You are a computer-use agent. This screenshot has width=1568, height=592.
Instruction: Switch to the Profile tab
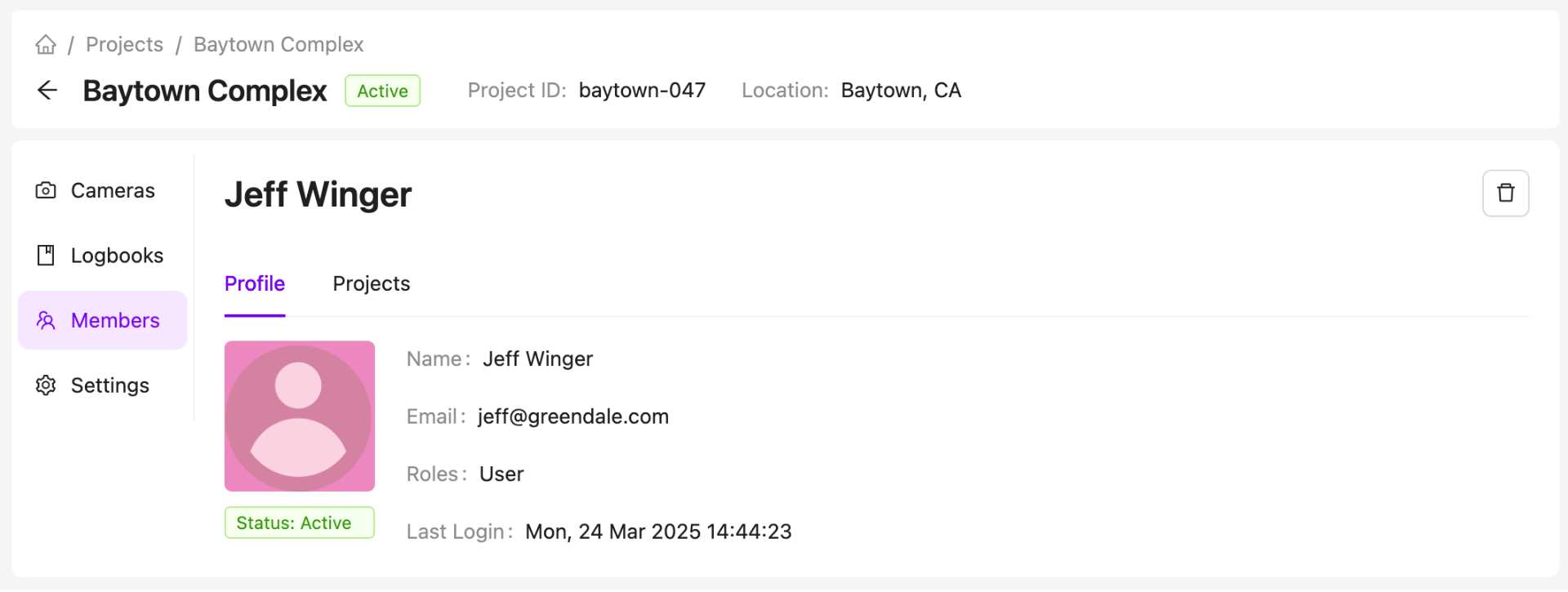point(255,283)
